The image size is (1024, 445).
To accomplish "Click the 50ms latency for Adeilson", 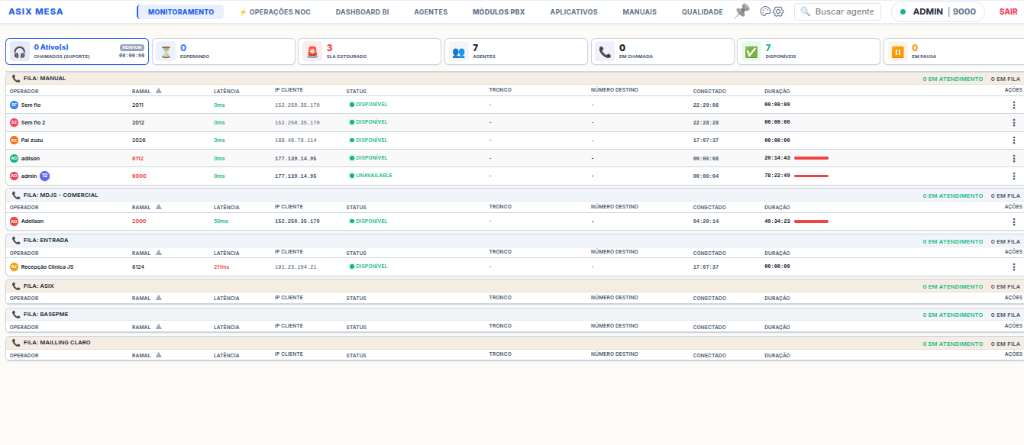I will (220, 222).
